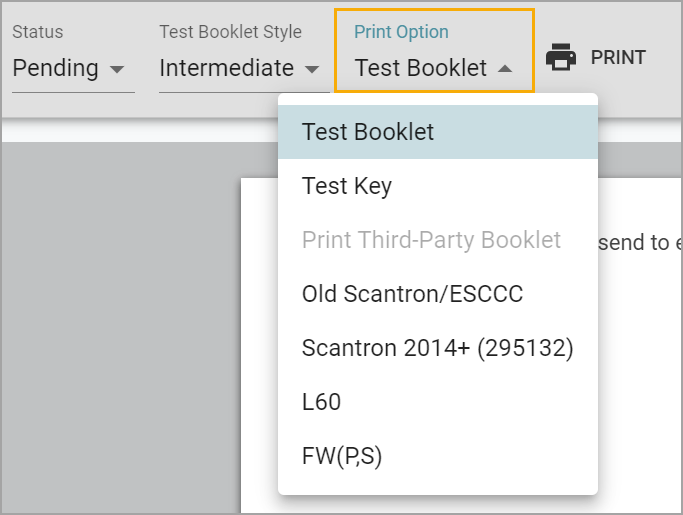Image resolution: width=683 pixels, height=515 pixels.
Task: Select the FW(P,S) print option
Action: click(438, 456)
